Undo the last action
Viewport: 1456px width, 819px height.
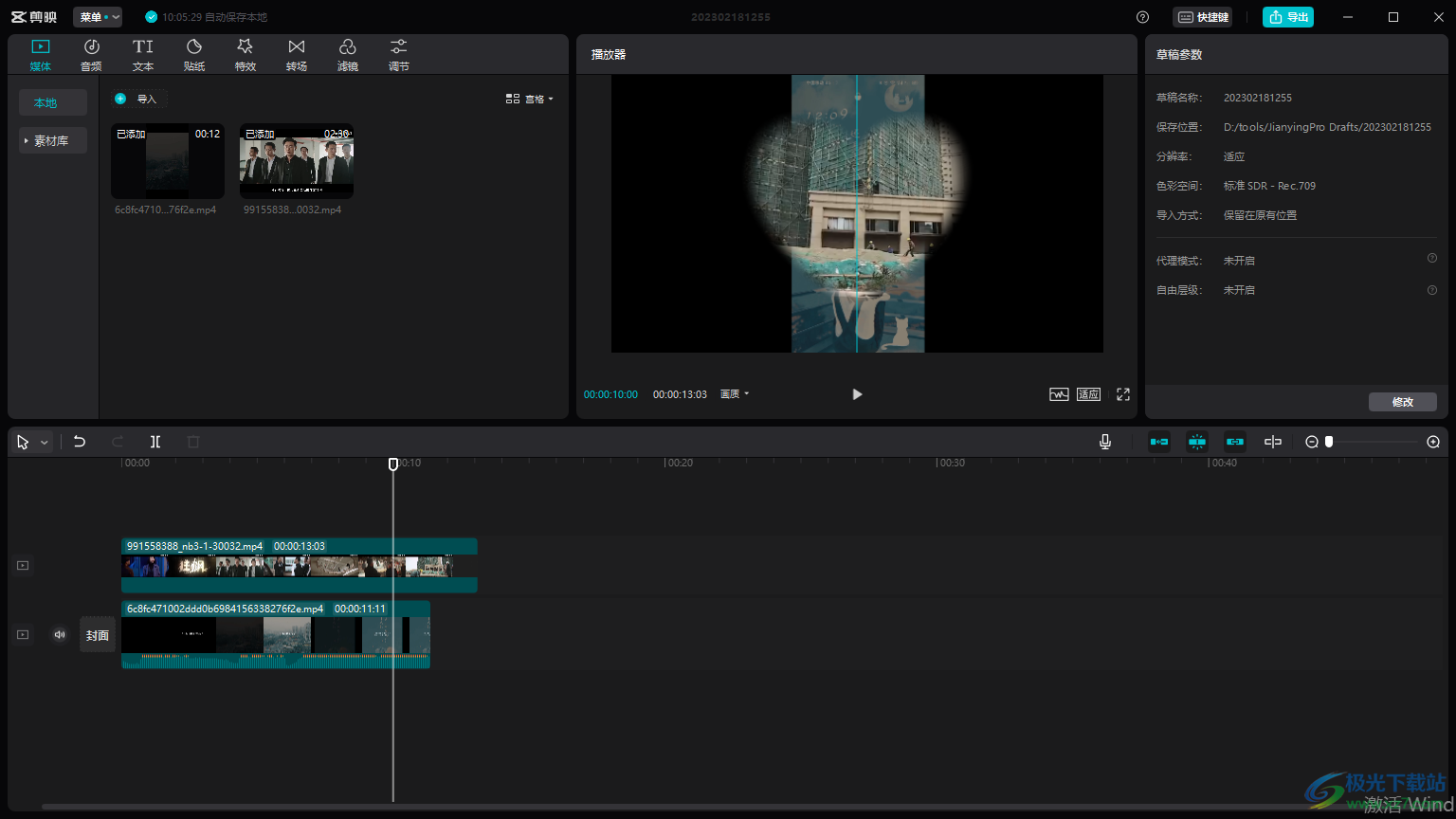[80, 442]
